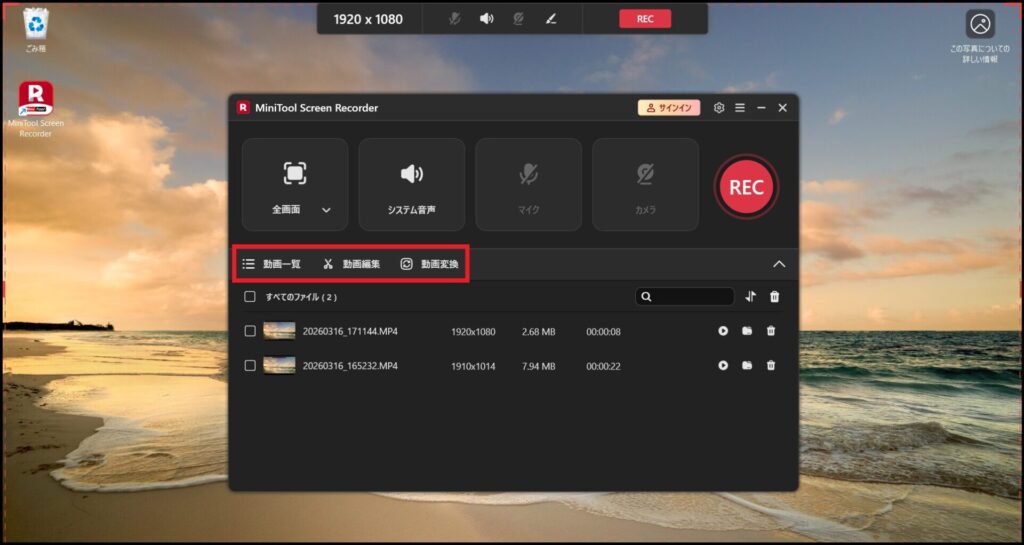
Task: Tick checkbox for 20260316_165232.MP4
Action: [250, 366]
